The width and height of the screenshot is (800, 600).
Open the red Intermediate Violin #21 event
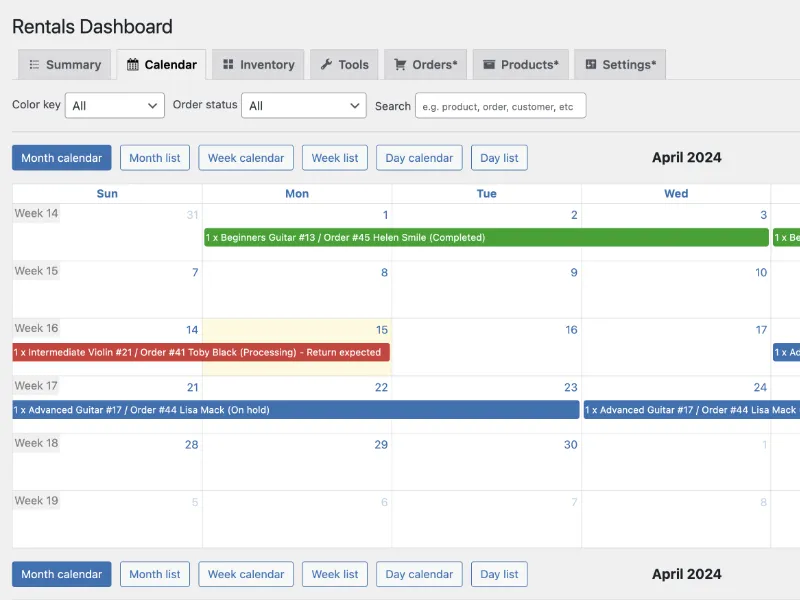pos(201,352)
